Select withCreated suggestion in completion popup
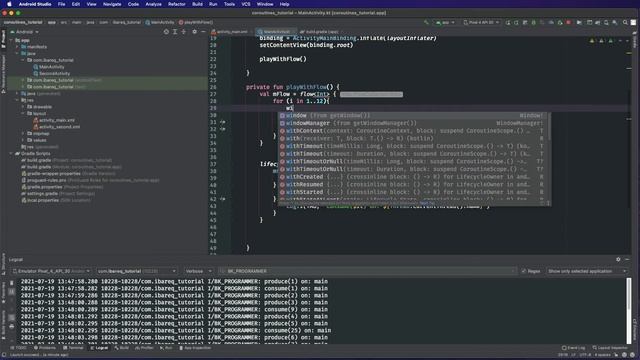This screenshot has height=360, width=640. click(x=411, y=177)
